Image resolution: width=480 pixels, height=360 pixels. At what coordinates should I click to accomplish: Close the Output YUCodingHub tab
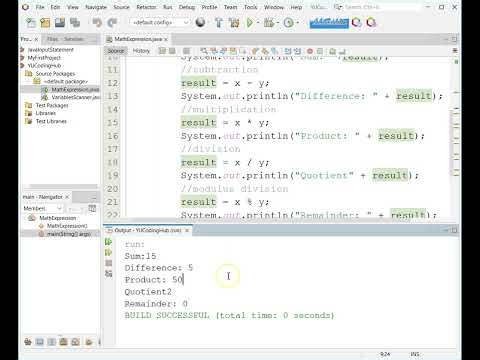click(x=187, y=230)
